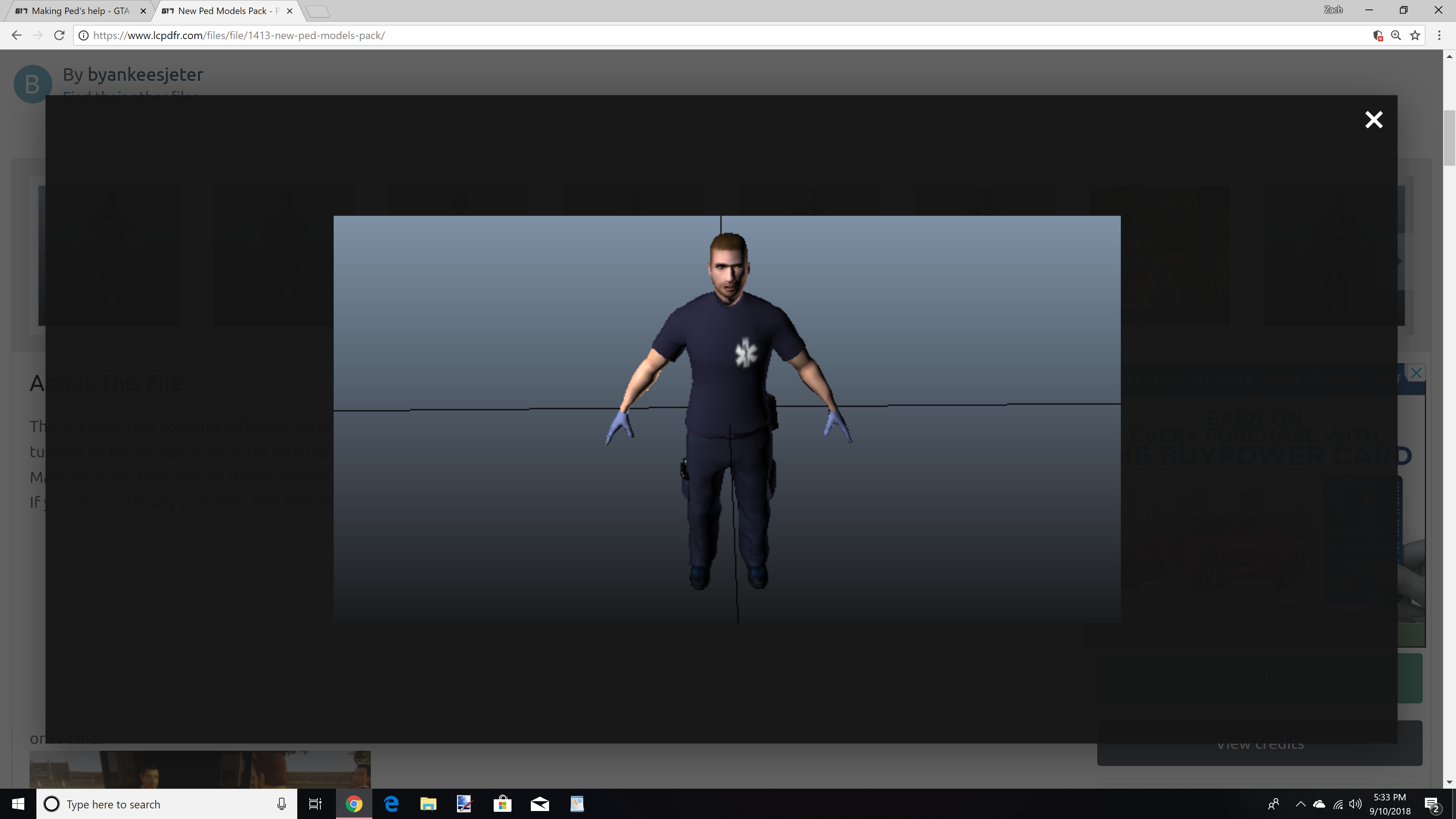1456x819 pixels.
Task: Open the blocked content shield icon
Action: click(x=1378, y=36)
